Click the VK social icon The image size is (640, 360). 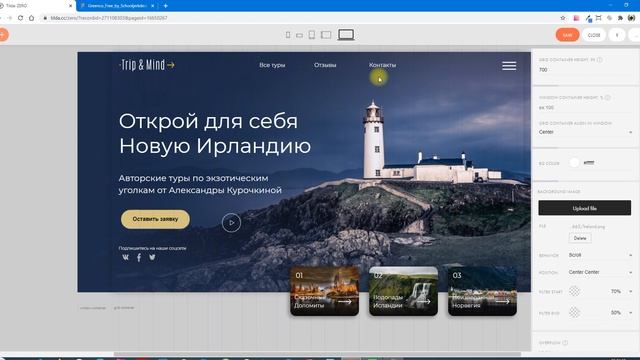pyautogui.click(x=125, y=257)
